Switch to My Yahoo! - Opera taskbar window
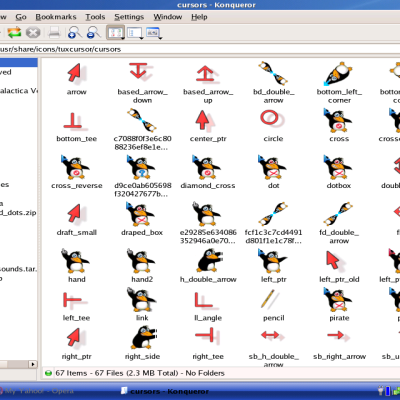This screenshot has height=400, width=400. 37,391
